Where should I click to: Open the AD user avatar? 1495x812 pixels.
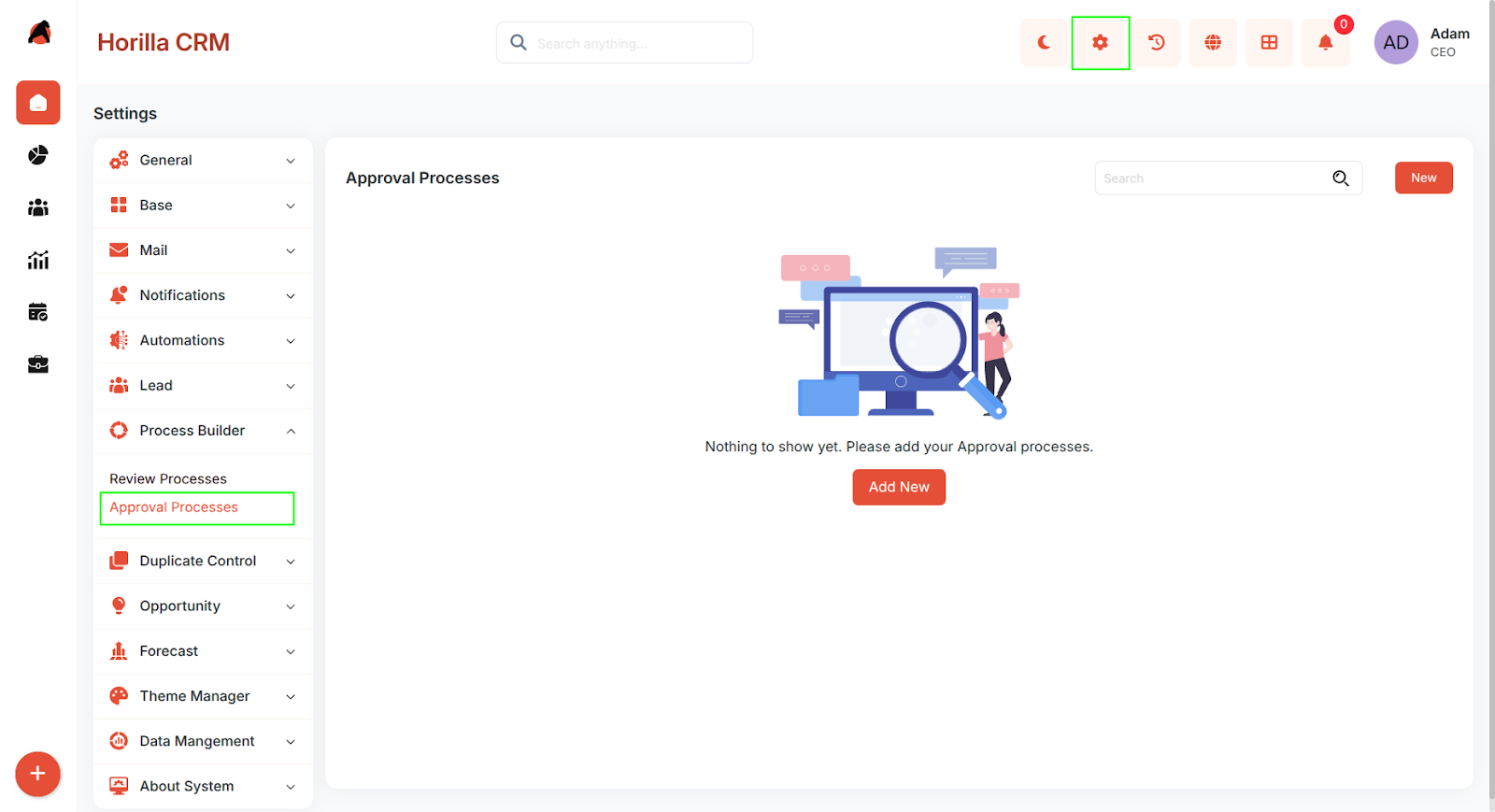click(x=1396, y=43)
